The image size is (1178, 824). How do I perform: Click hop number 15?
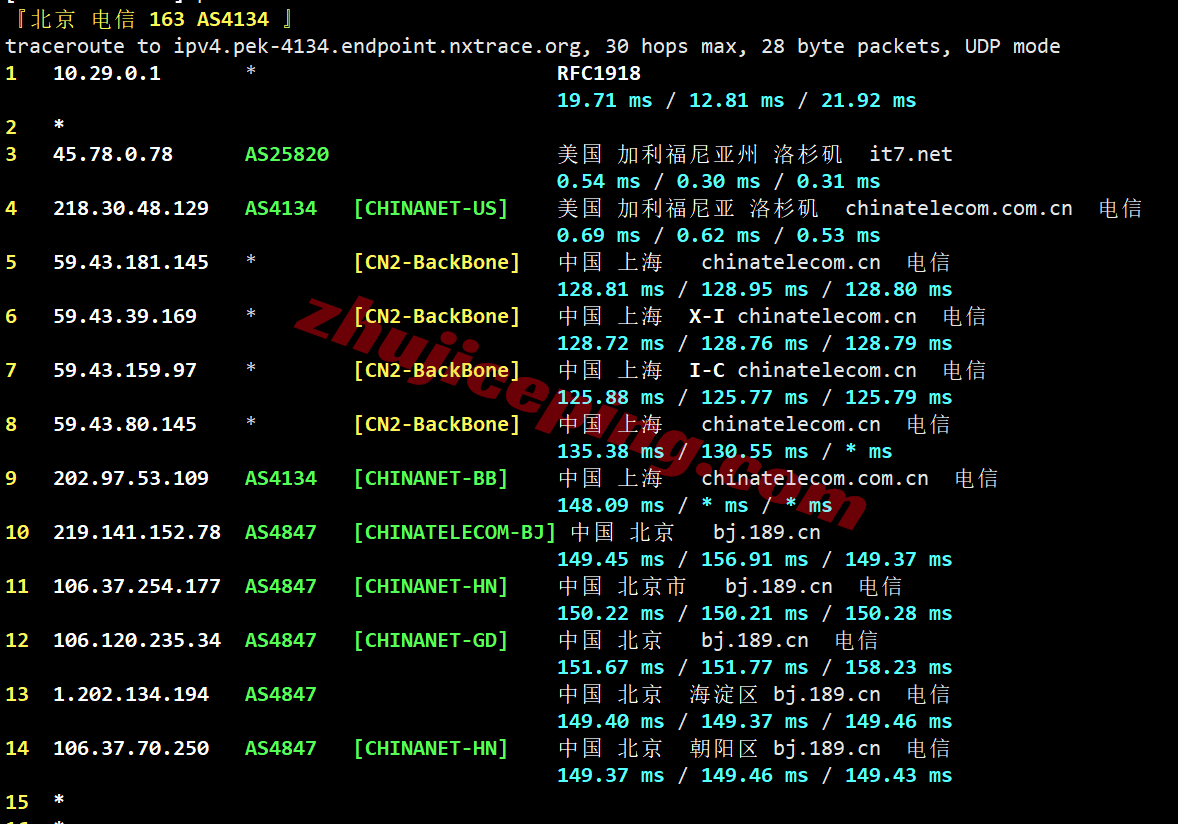pyautogui.click(x=17, y=803)
